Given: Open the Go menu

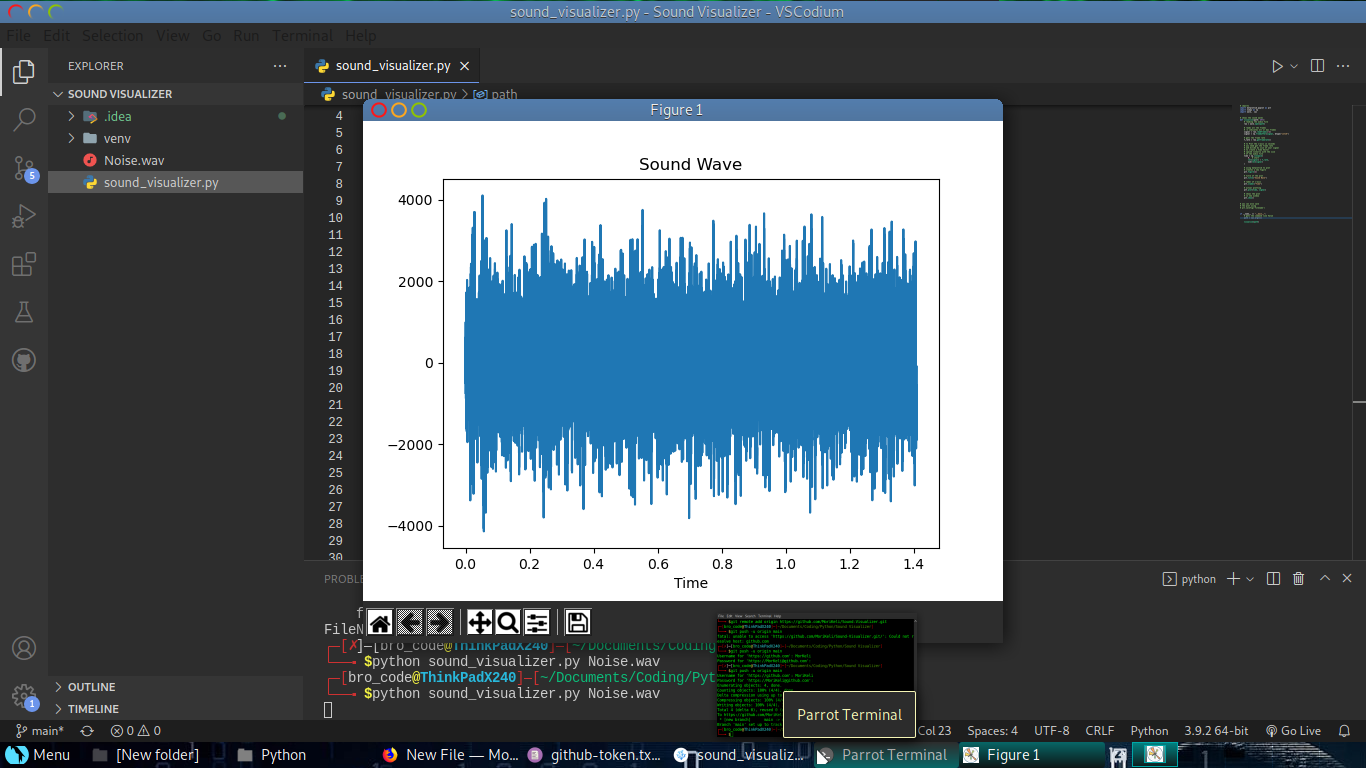Looking at the screenshot, I should [212, 36].
